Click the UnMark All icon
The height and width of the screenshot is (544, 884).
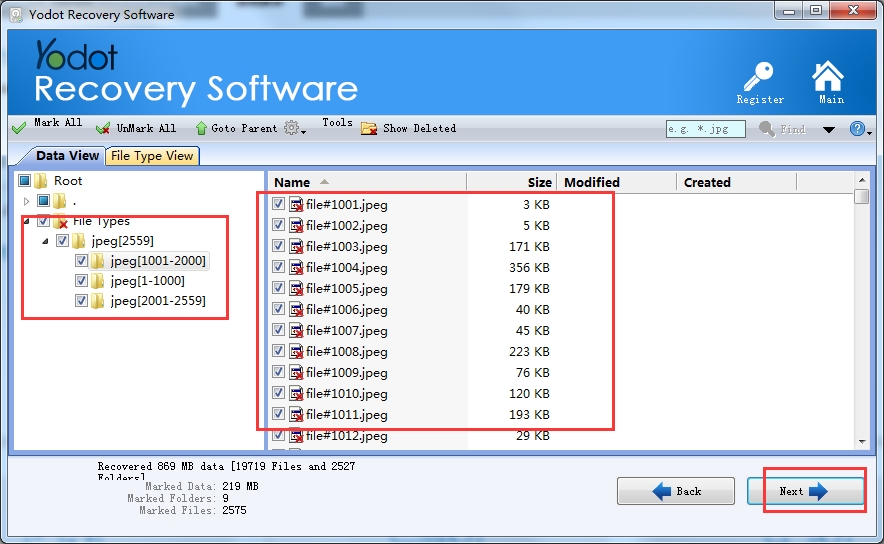[103, 128]
